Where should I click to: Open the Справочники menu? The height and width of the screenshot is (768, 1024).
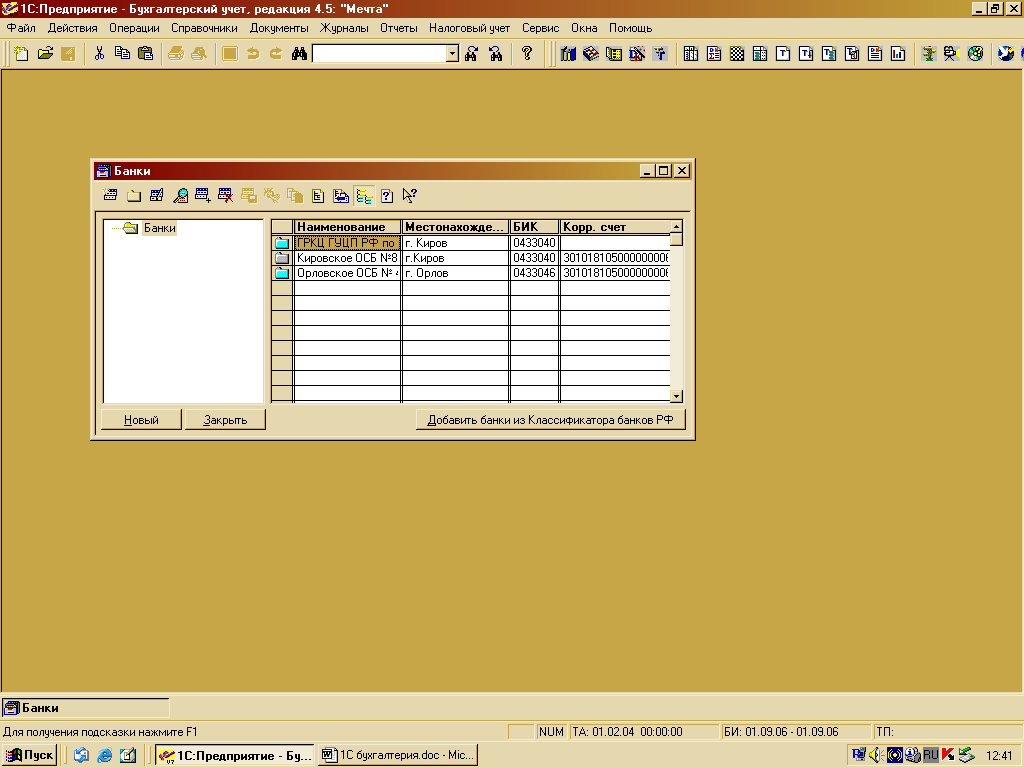pos(204,28)
